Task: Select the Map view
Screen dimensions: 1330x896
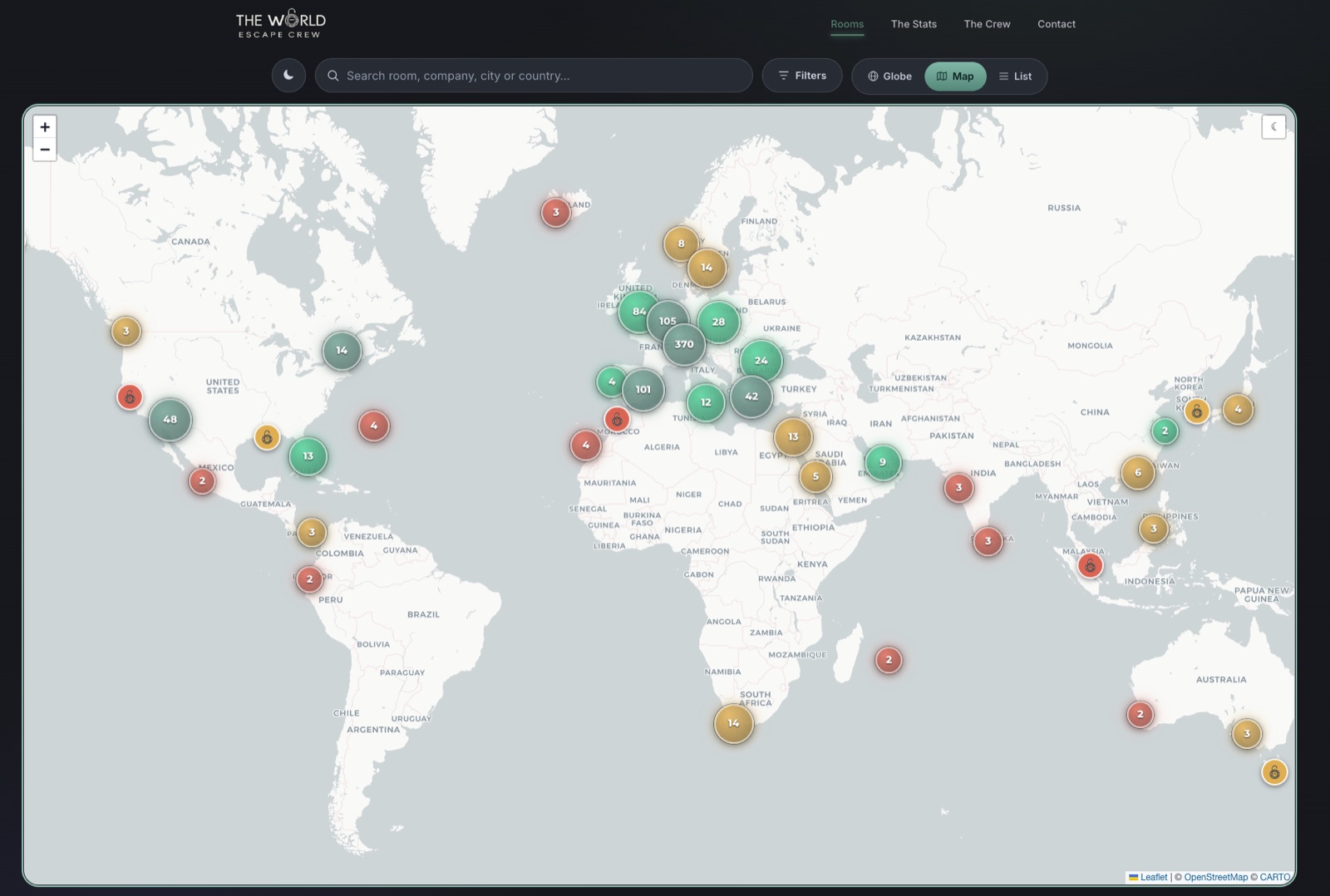Action: 955,76
